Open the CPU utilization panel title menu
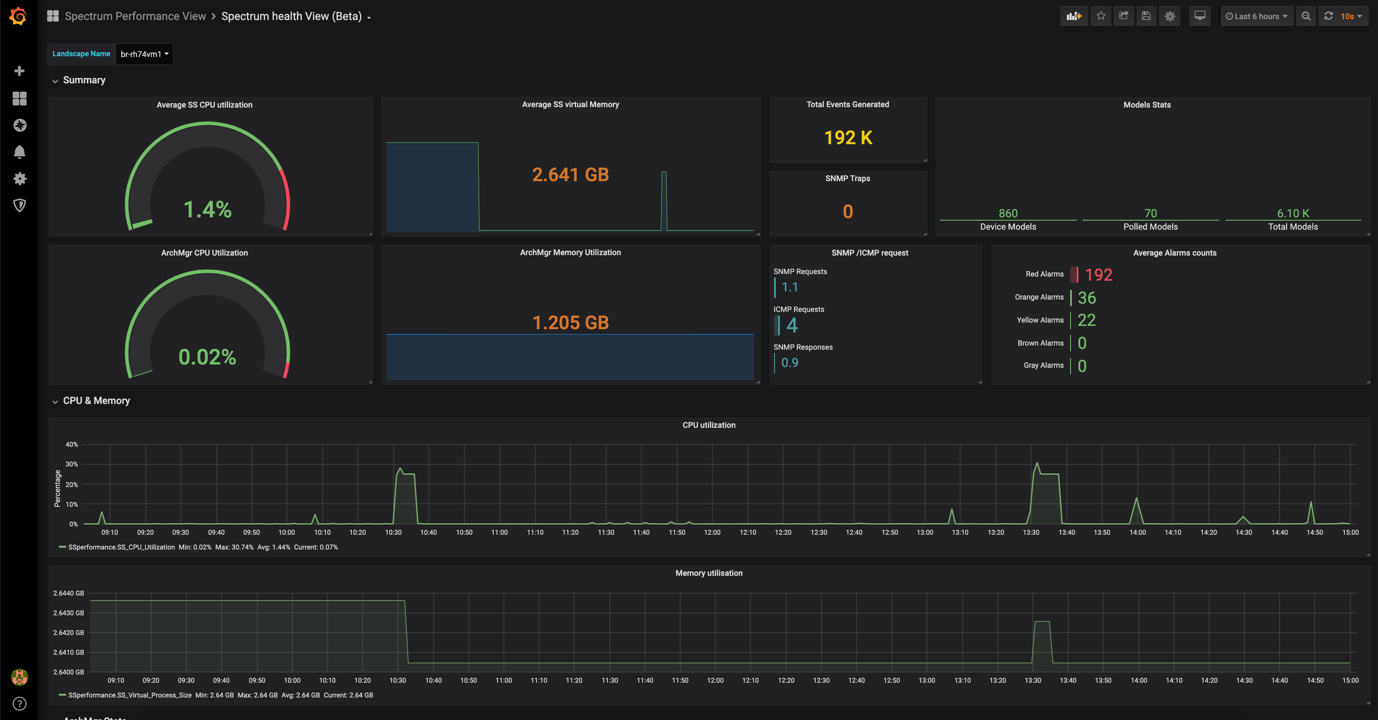This screenshot has height=720, width=1378. pos(708,425)
